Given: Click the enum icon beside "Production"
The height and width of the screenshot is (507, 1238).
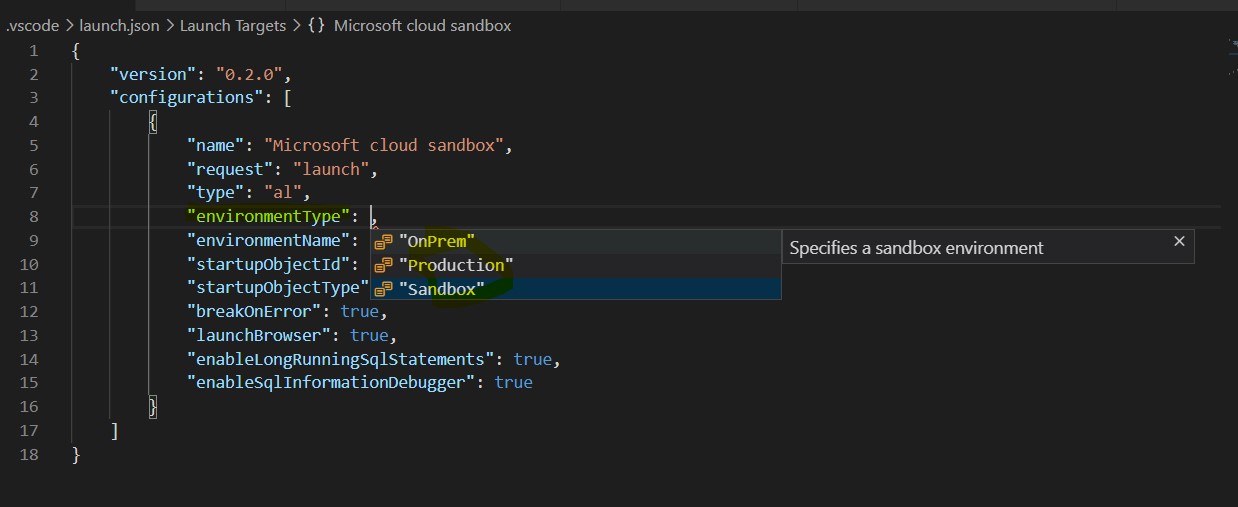Looking at the screenshot, I should coord(383,265).
